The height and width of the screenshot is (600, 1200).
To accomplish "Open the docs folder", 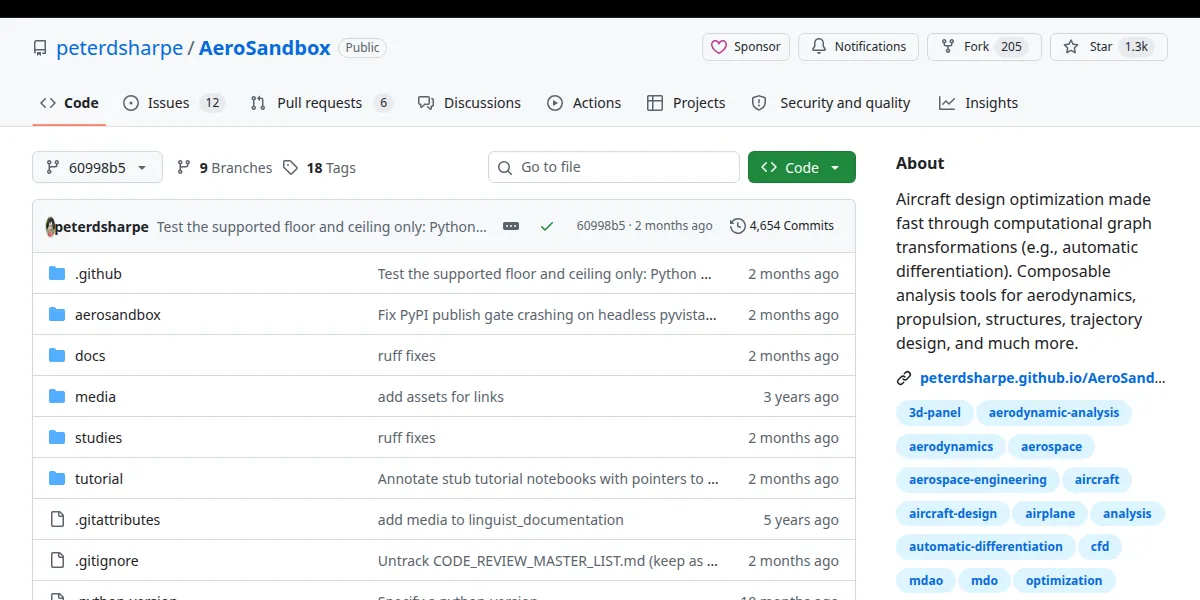I will [90, 356].
